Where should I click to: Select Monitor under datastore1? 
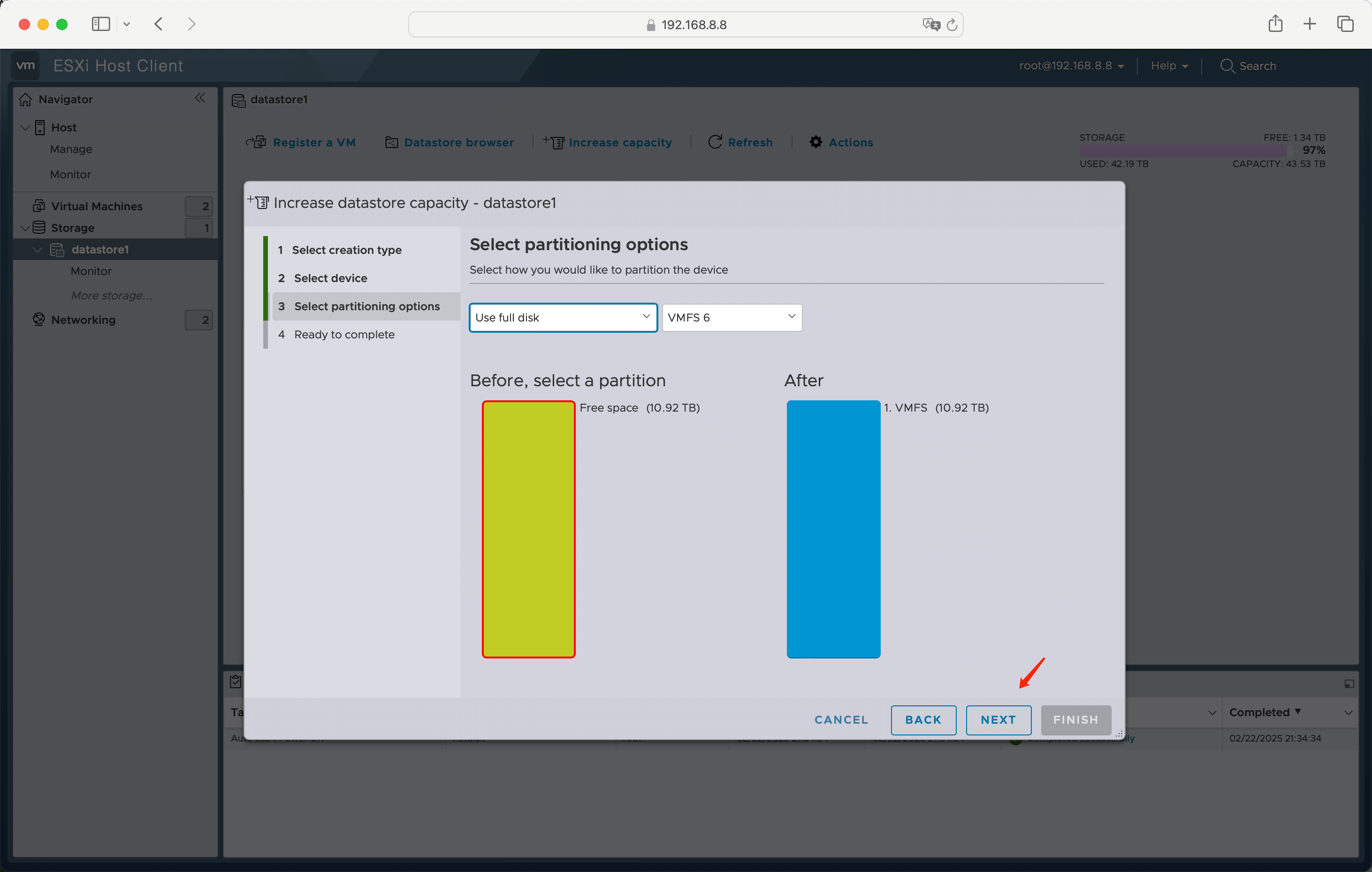coord(91,271)
